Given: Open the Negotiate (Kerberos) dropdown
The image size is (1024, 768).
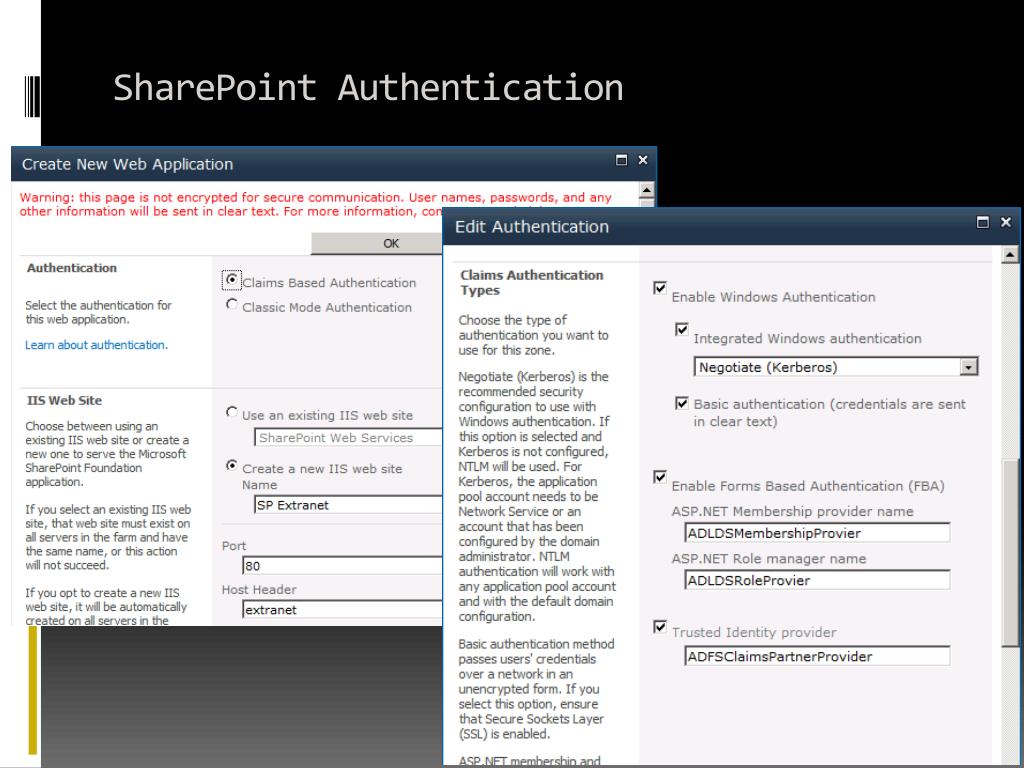Looking at the screenshot, I should coord(967,367).
